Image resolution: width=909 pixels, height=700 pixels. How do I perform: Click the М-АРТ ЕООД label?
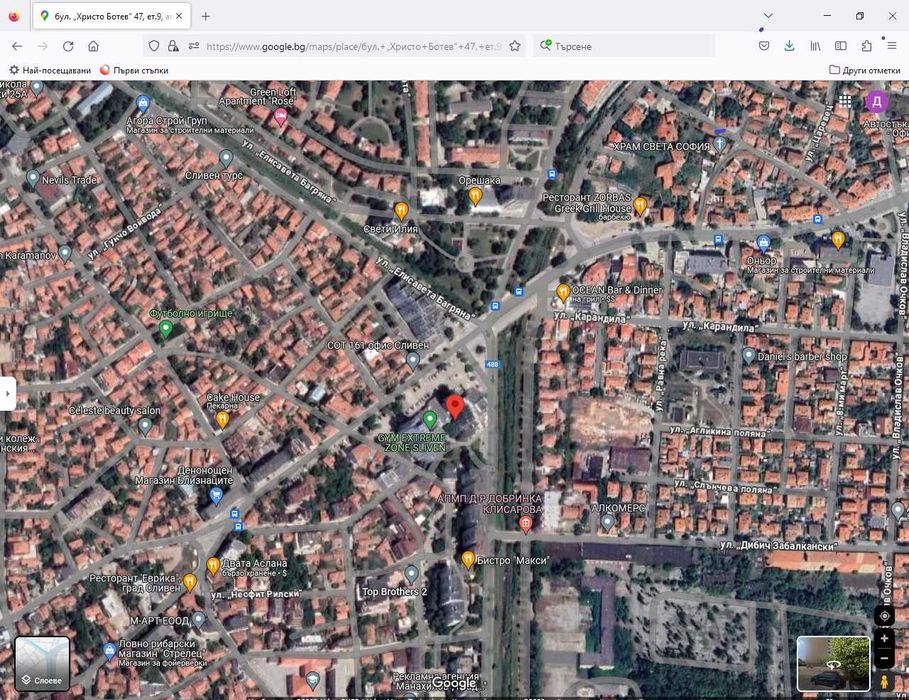(x=159, y=621)
